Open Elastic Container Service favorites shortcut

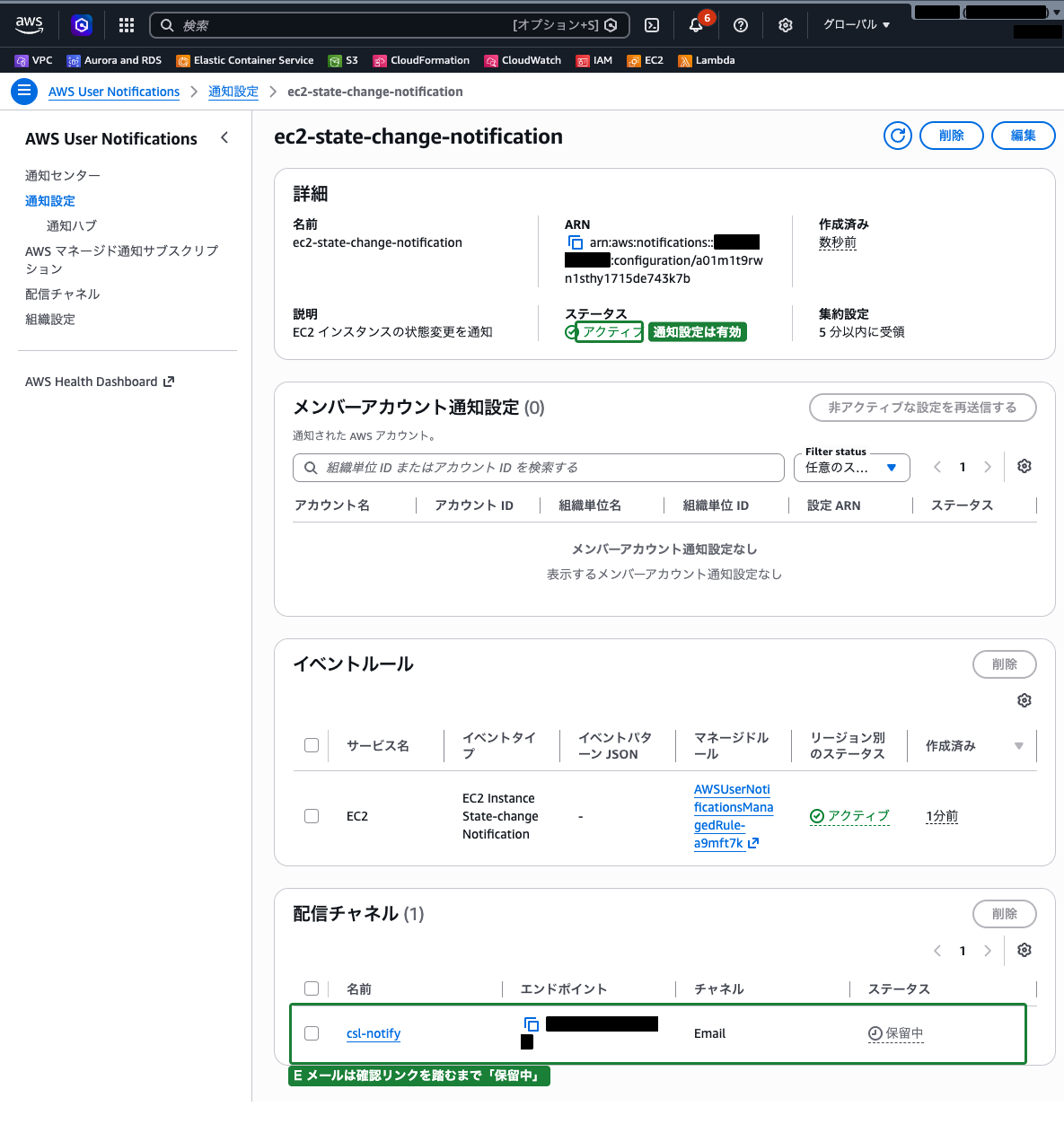click(x=245, y=60)
